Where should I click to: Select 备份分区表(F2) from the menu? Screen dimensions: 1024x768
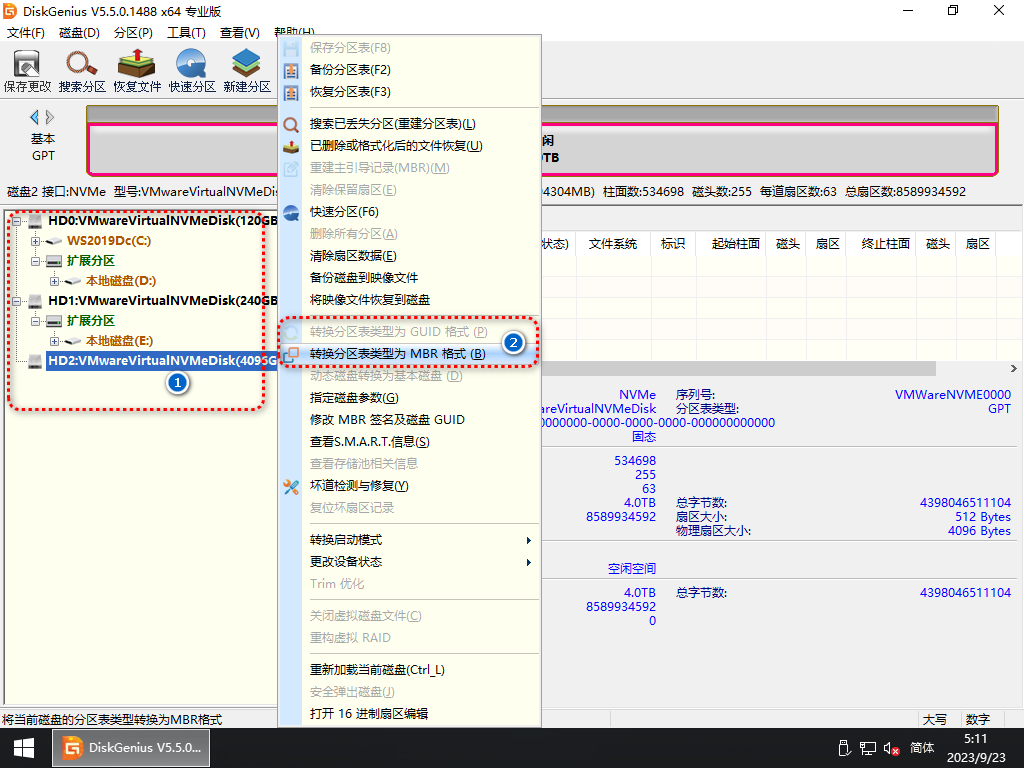coord(350,70)
